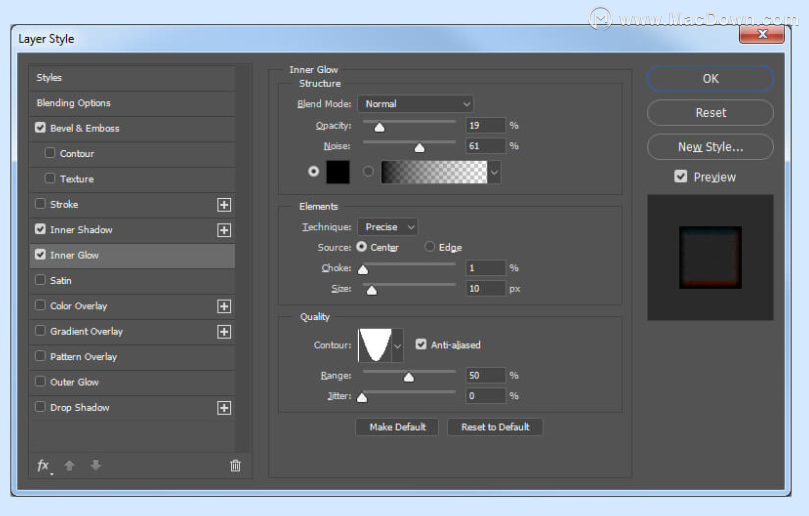Select solid color glow radio button
The width and height of the screenshot is (809, 516).
pyautogui.click(x=313, y=171)
